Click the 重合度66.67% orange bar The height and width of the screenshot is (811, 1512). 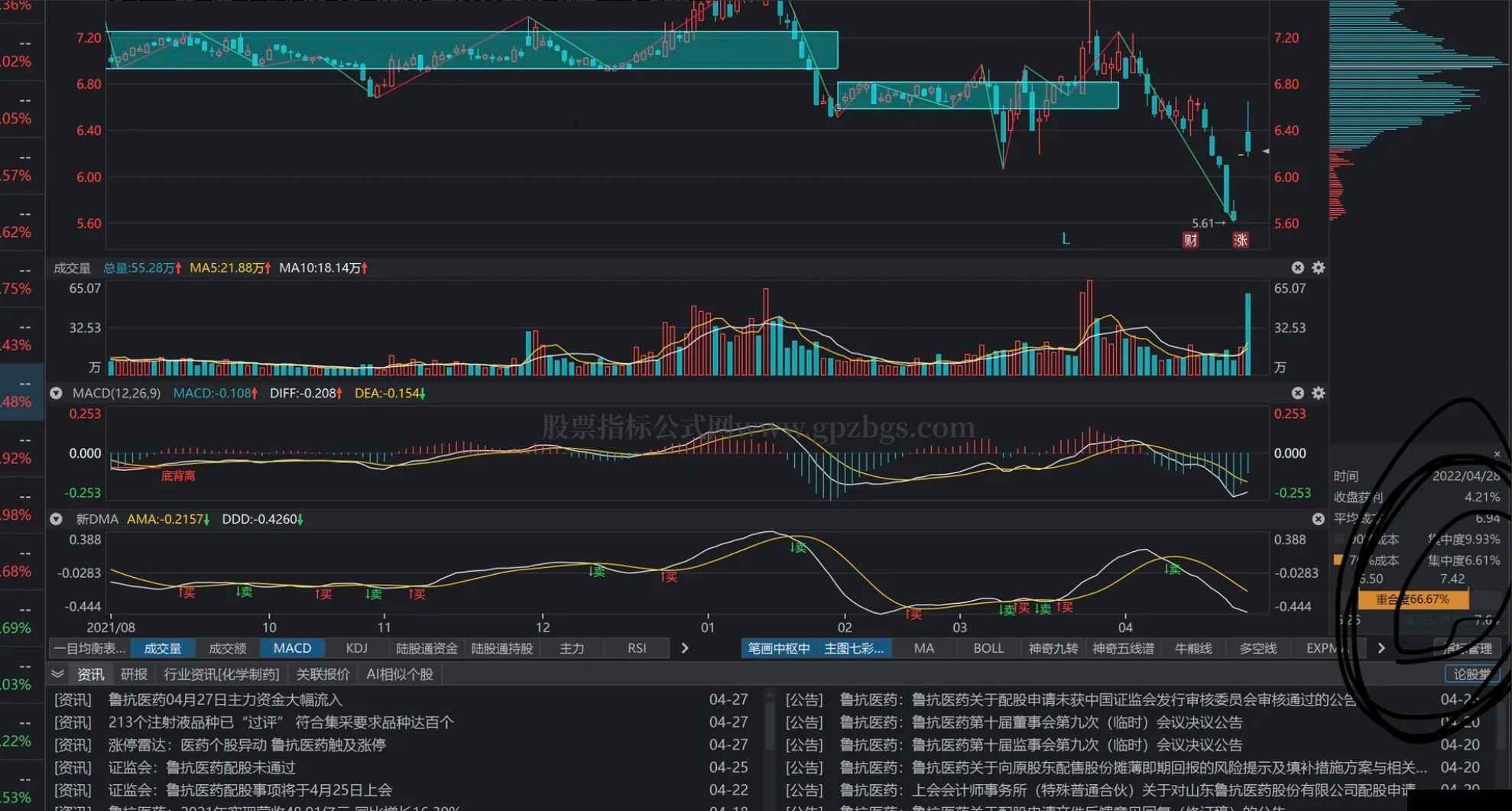1413,599
